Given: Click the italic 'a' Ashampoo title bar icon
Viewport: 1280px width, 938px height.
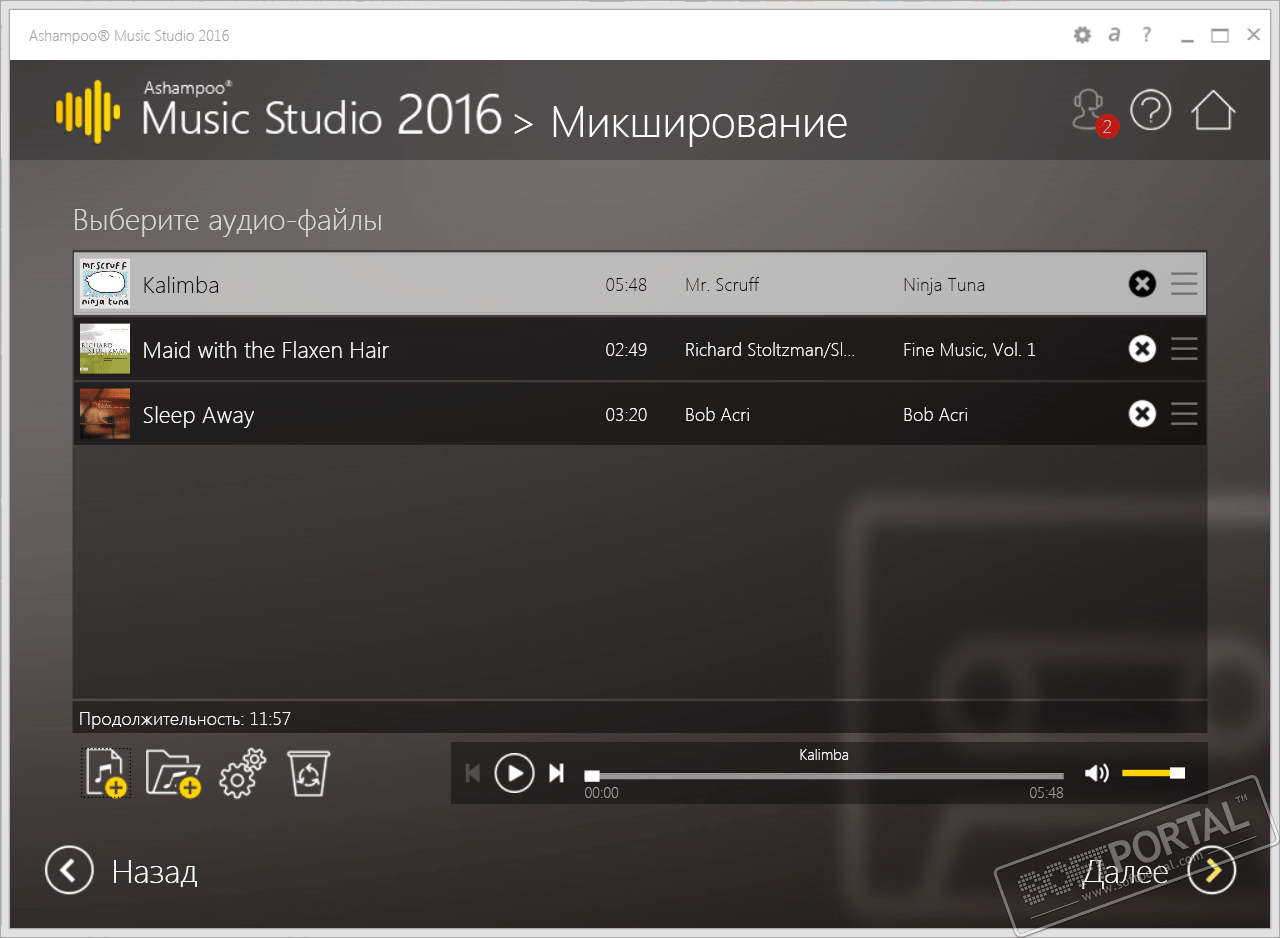Looking at the screenshot, I should point(1115,36).
